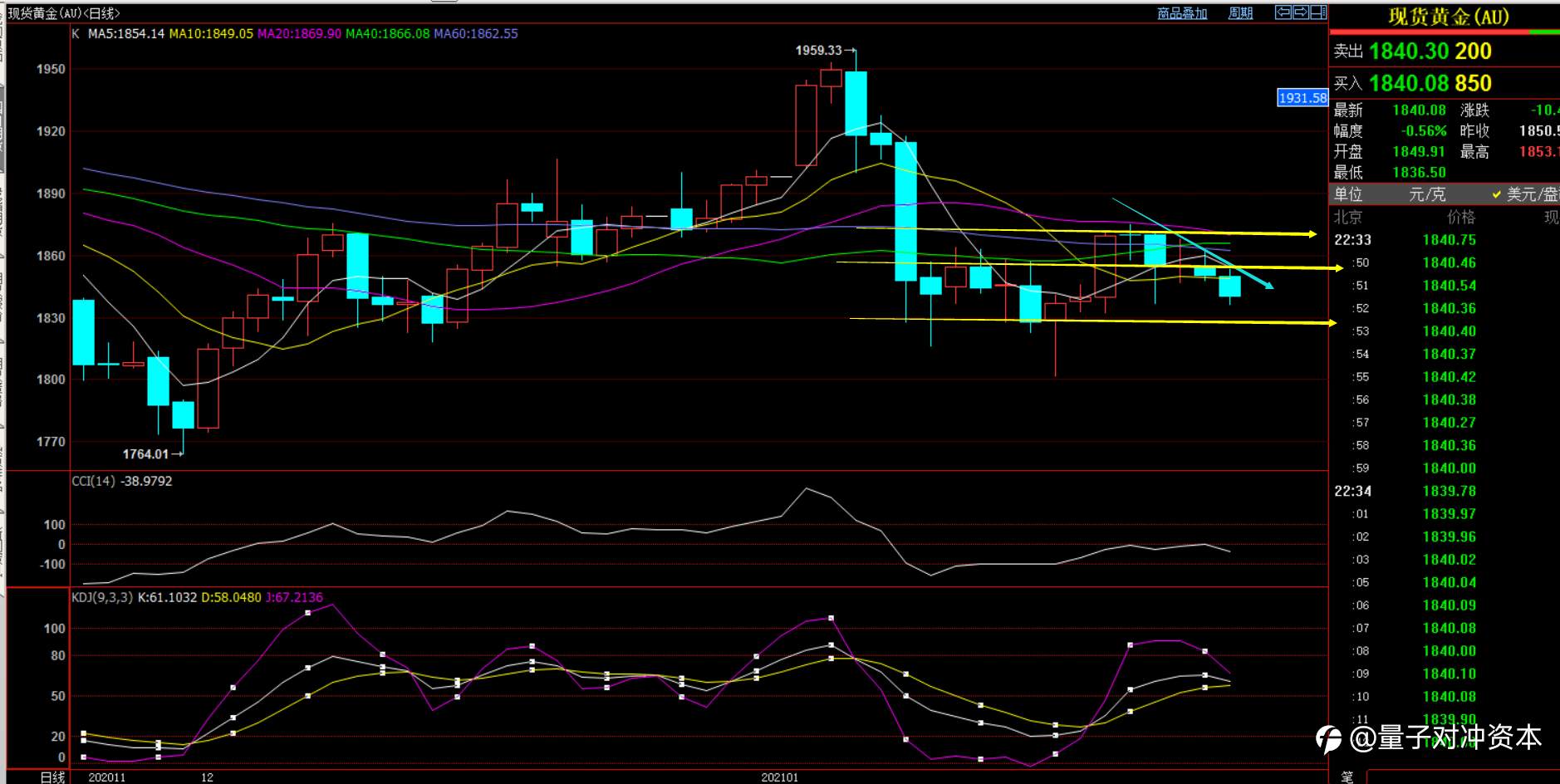This screenshot has height=784, width=1560.
Task: Click the 1931.58 price marker on axis
Action: point(1302,98)
